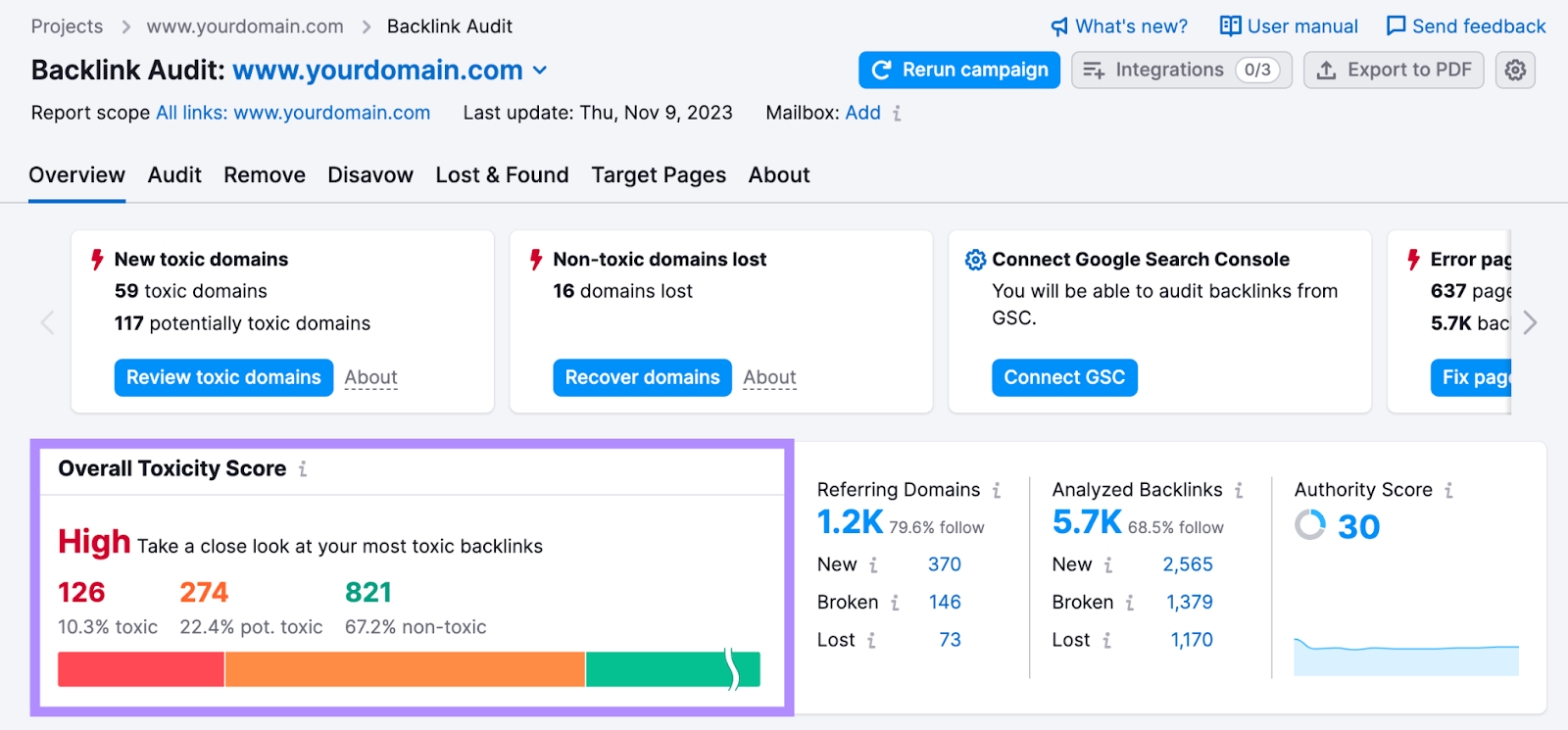Show next cards with right carousel arrow
This screenshot has width=1568, height=730.
pyautogui.click(x=1531, y=322)
